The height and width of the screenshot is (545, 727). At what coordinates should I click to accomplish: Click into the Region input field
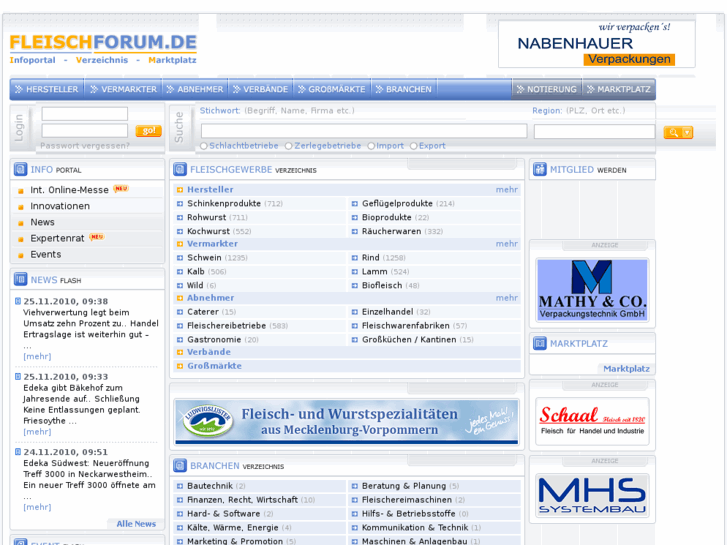(x=594, y=131)
